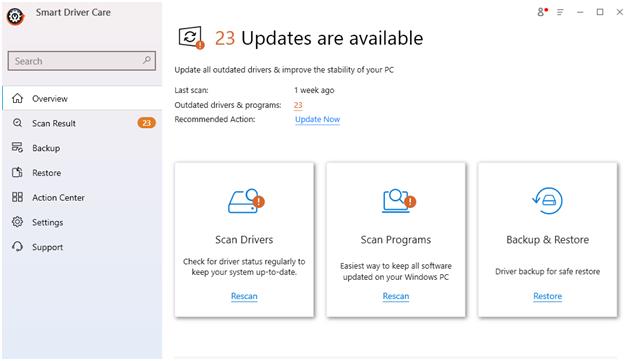Open the user account icon with red dot

point(542,12)
